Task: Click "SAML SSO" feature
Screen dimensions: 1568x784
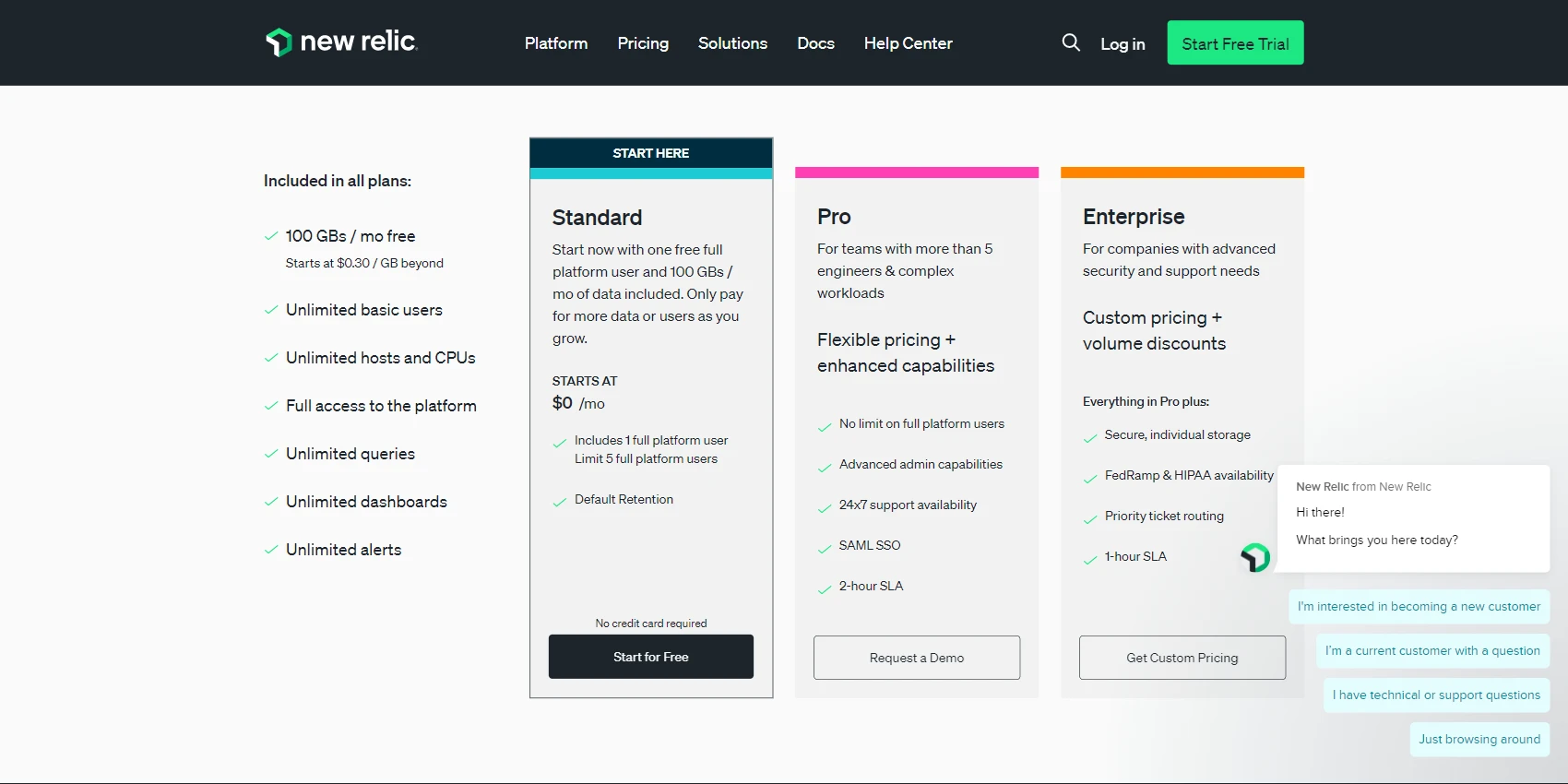Action: [870, 546]
